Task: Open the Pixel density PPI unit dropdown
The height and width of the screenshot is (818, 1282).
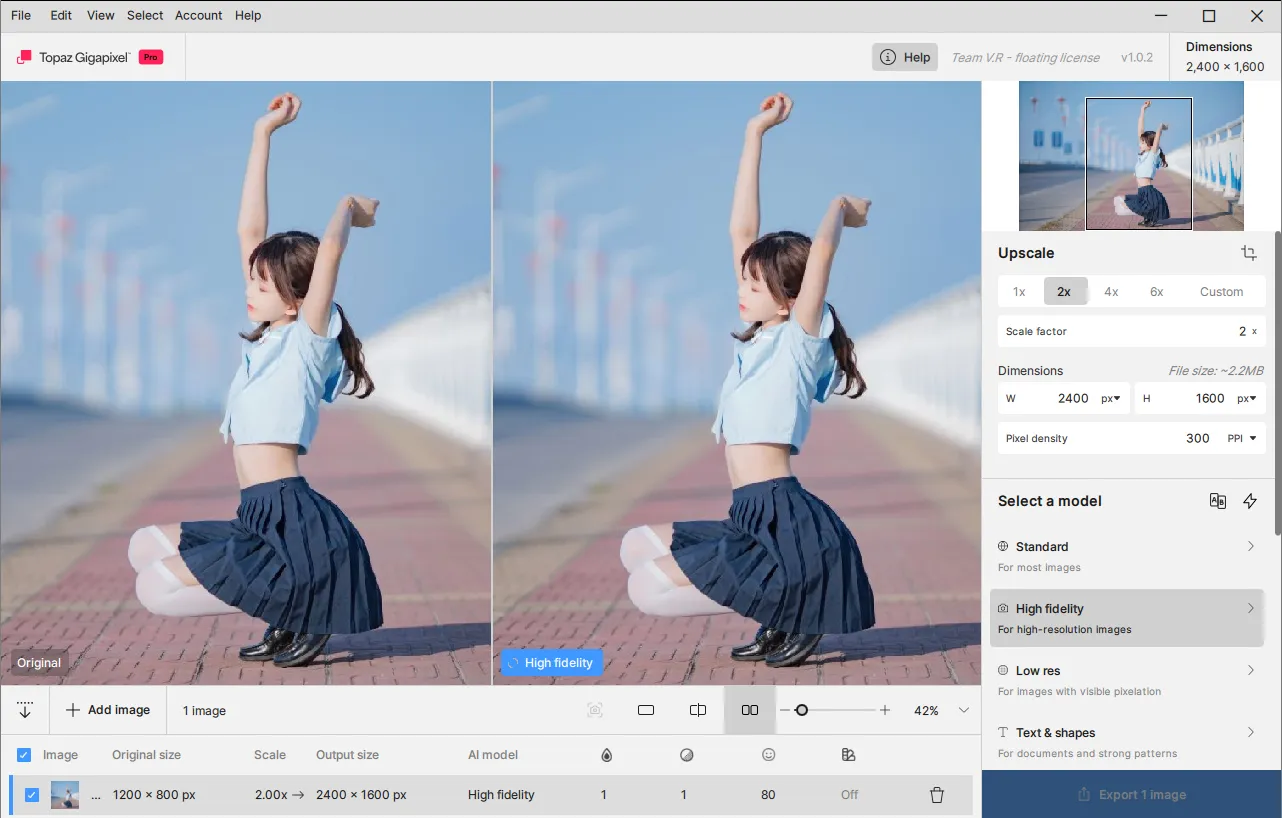Action: coord(1242,438)
